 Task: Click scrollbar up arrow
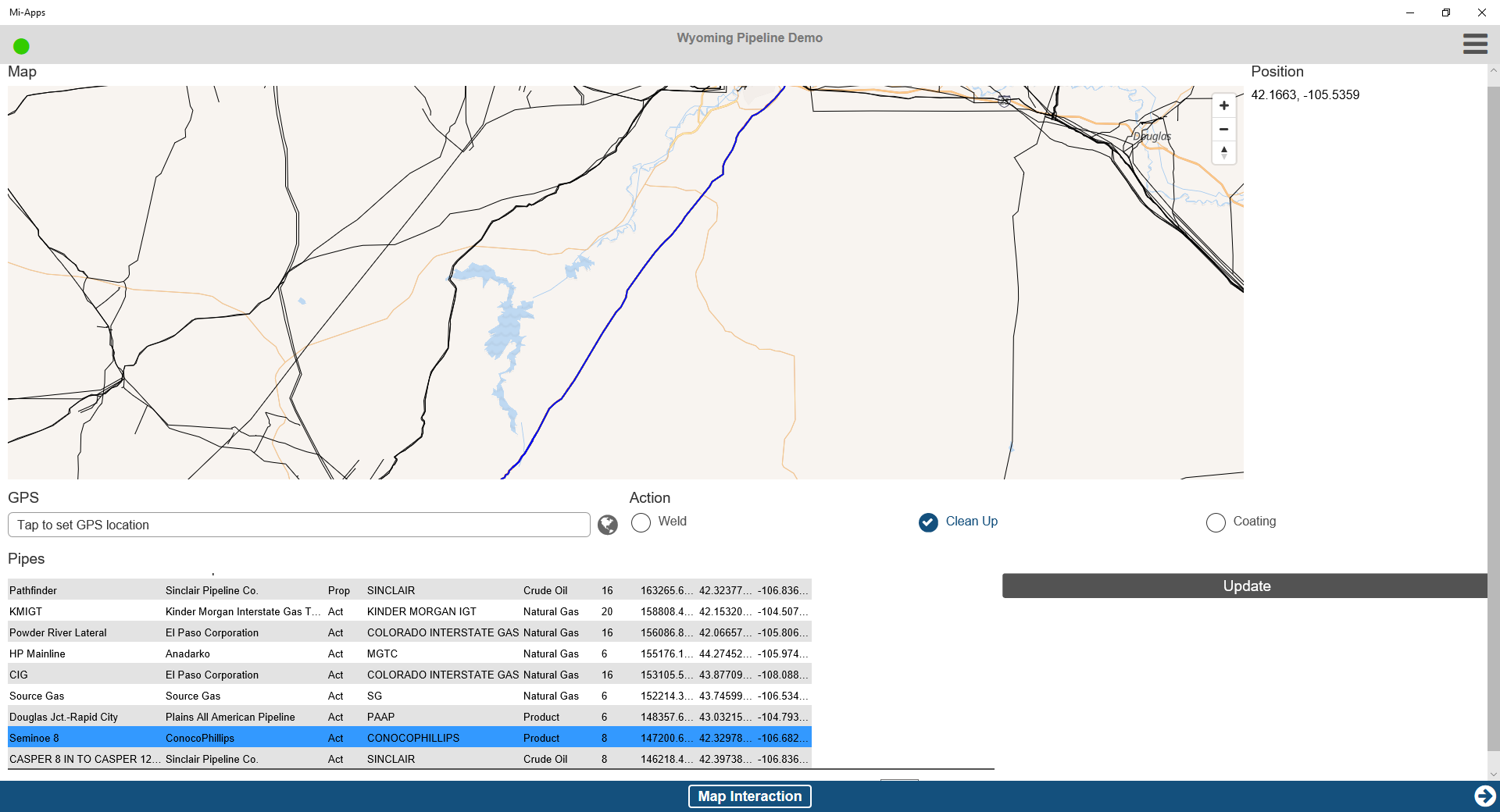[1493, 70]
